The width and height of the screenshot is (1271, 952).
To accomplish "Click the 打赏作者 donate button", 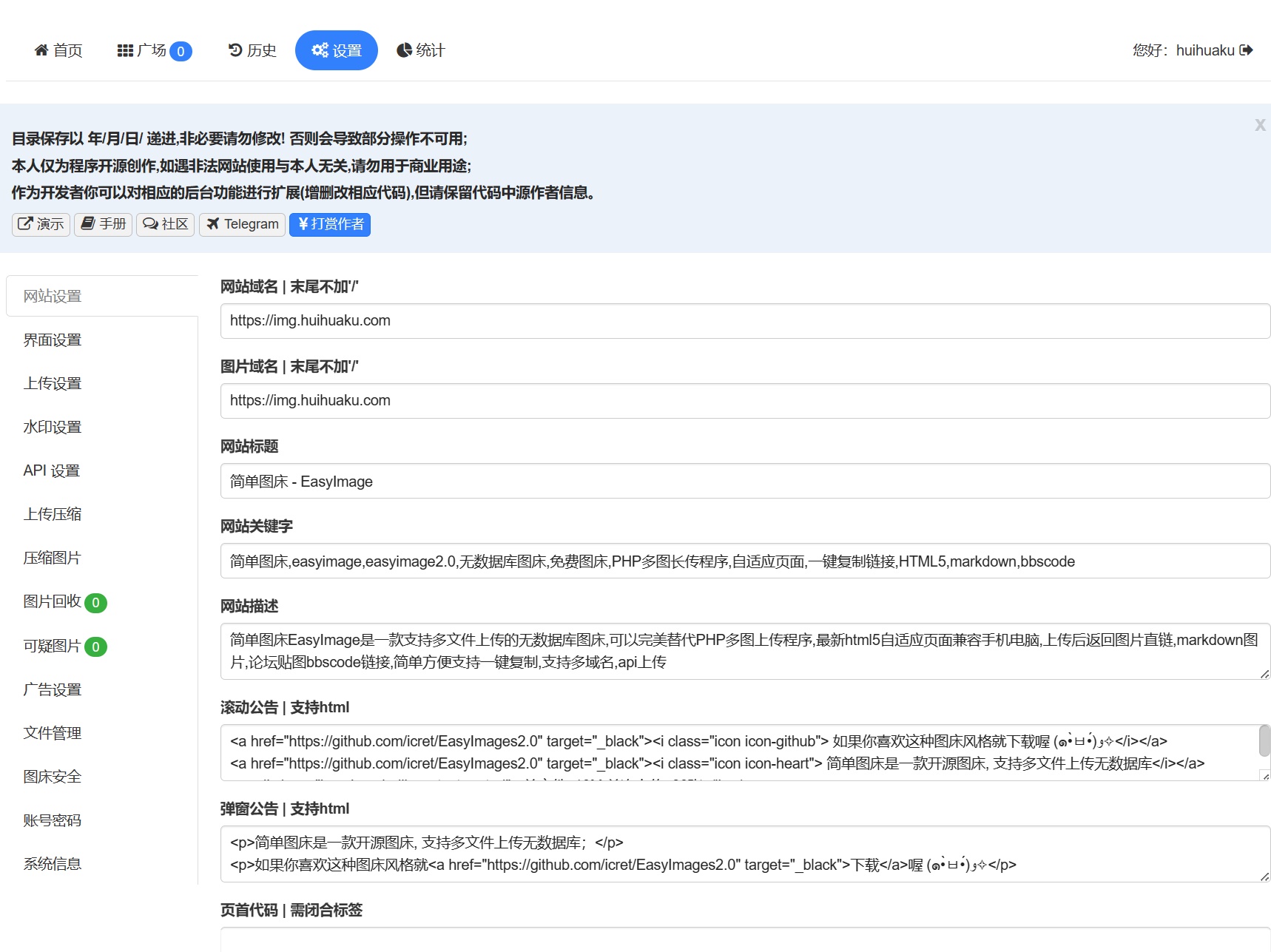I will point(330,224).
